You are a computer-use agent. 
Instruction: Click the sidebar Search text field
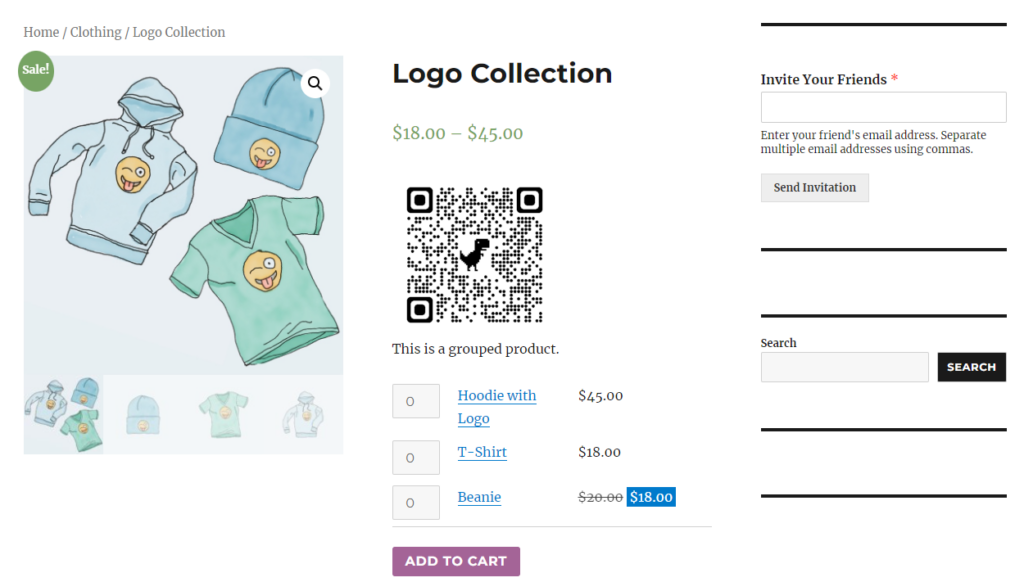[844, 367]
